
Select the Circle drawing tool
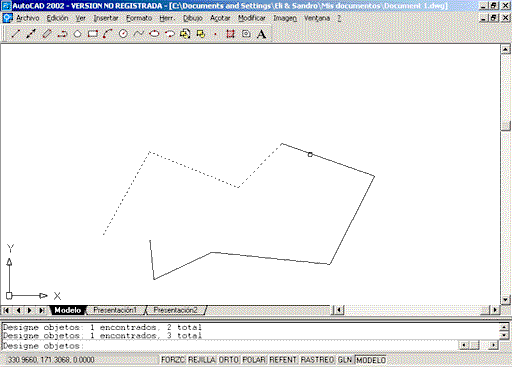point(123,34)
